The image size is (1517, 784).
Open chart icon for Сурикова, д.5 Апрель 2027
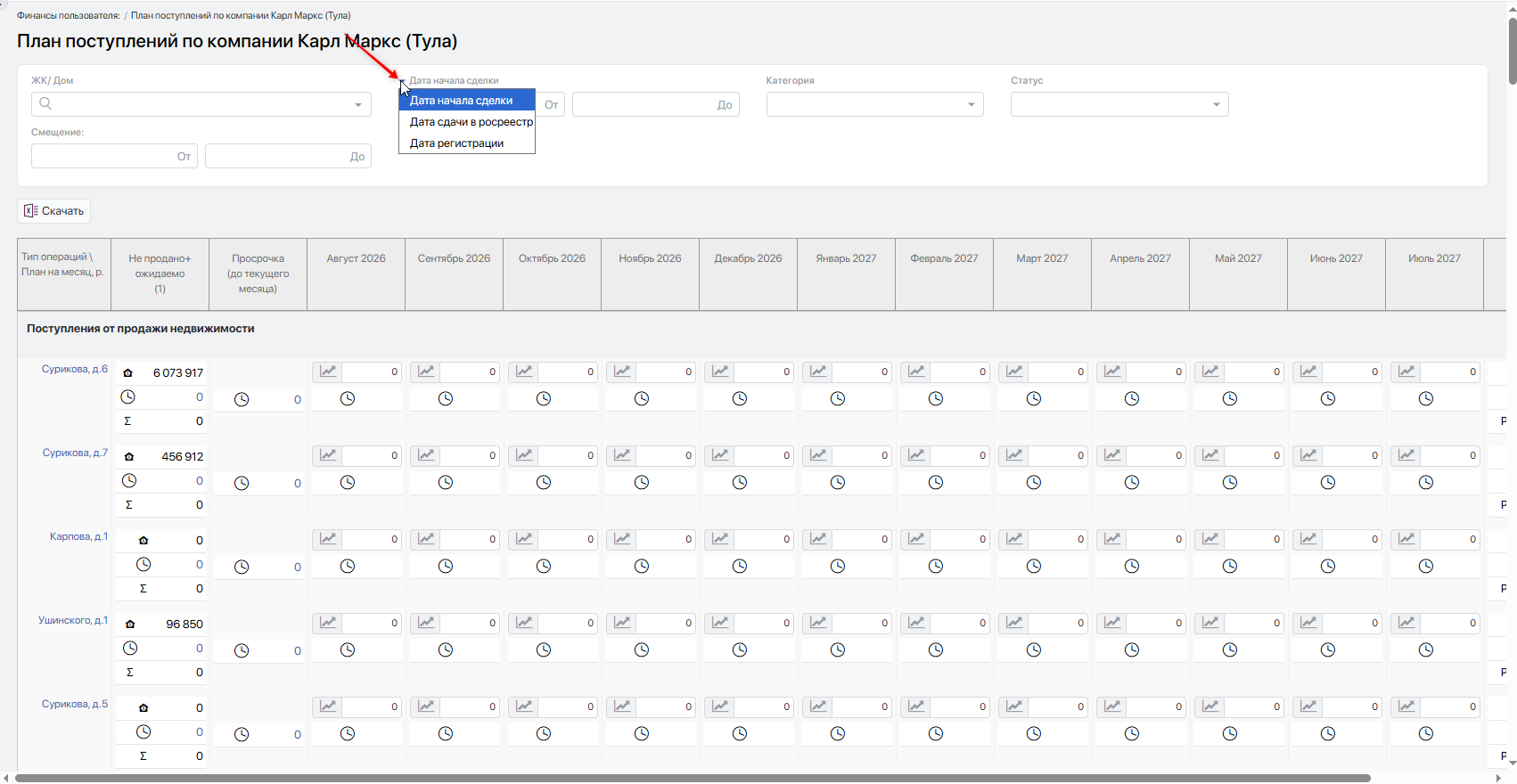[1112, 706]
